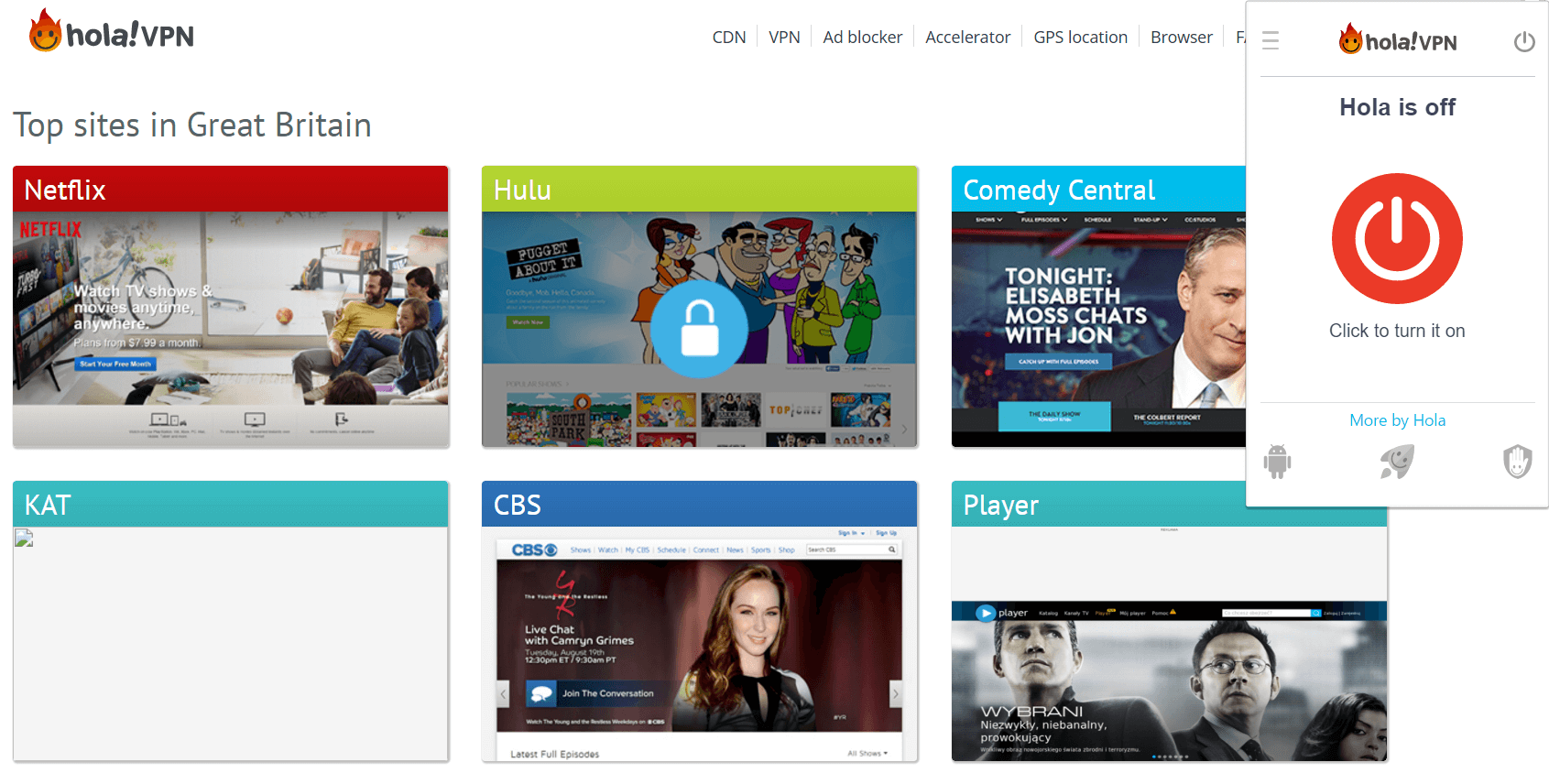Click the Hulu title bar
1549x784 pixels.
[x=700, y=190]
